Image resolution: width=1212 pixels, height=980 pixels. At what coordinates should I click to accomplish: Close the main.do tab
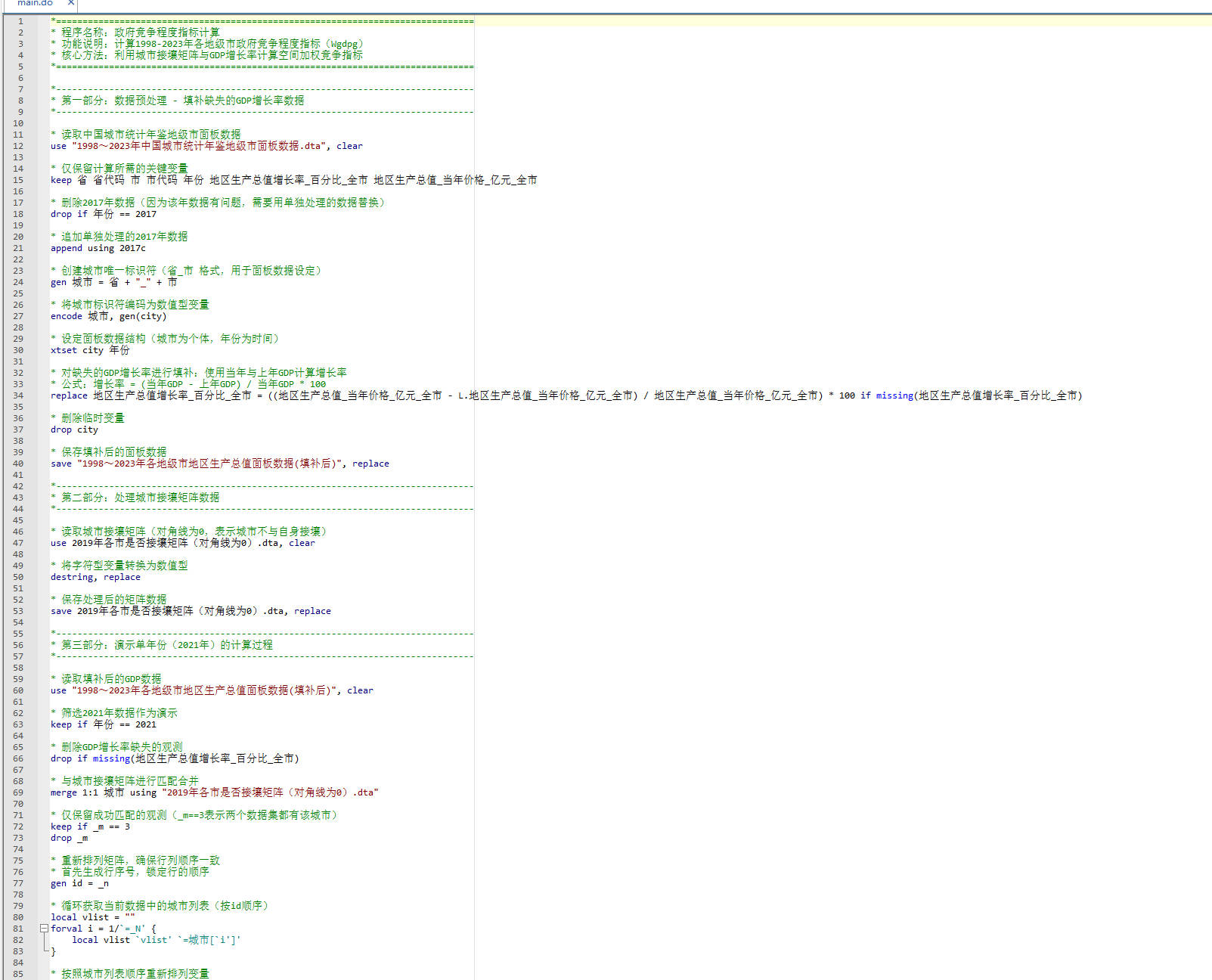click(x=71, y=3)
